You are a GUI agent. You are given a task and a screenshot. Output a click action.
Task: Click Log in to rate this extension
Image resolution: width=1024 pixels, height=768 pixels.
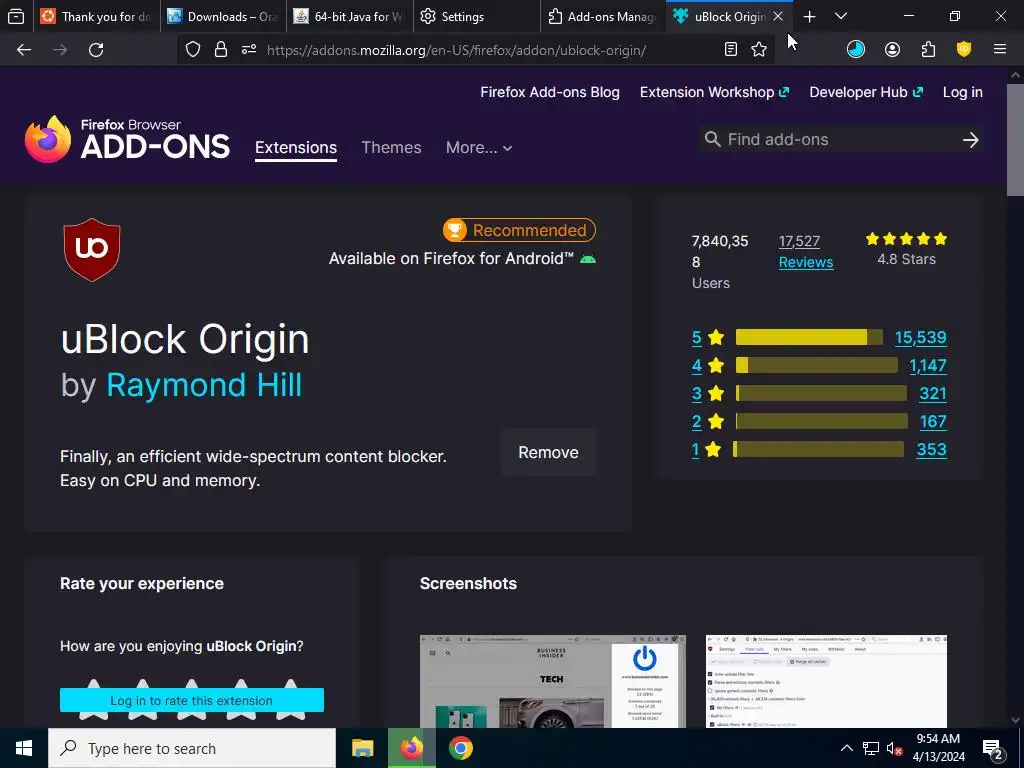point(192,700)
